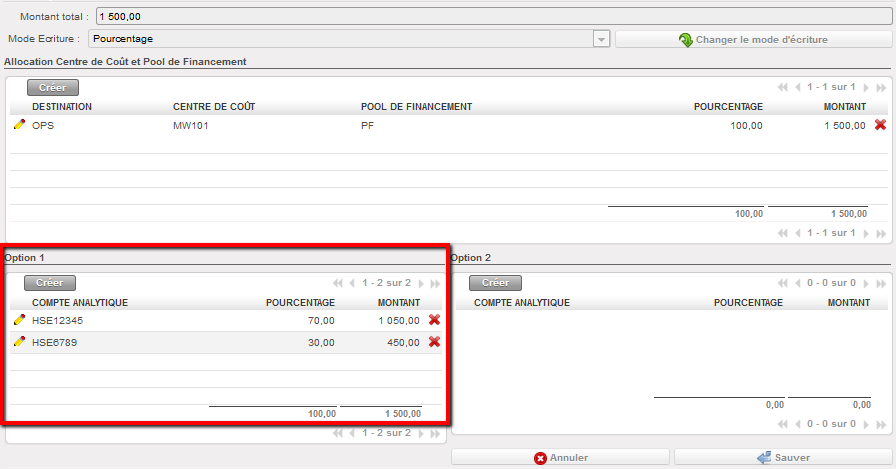Delete the HSE12345 row
Screen dimensions: 896x469
(x=434, y=320)
